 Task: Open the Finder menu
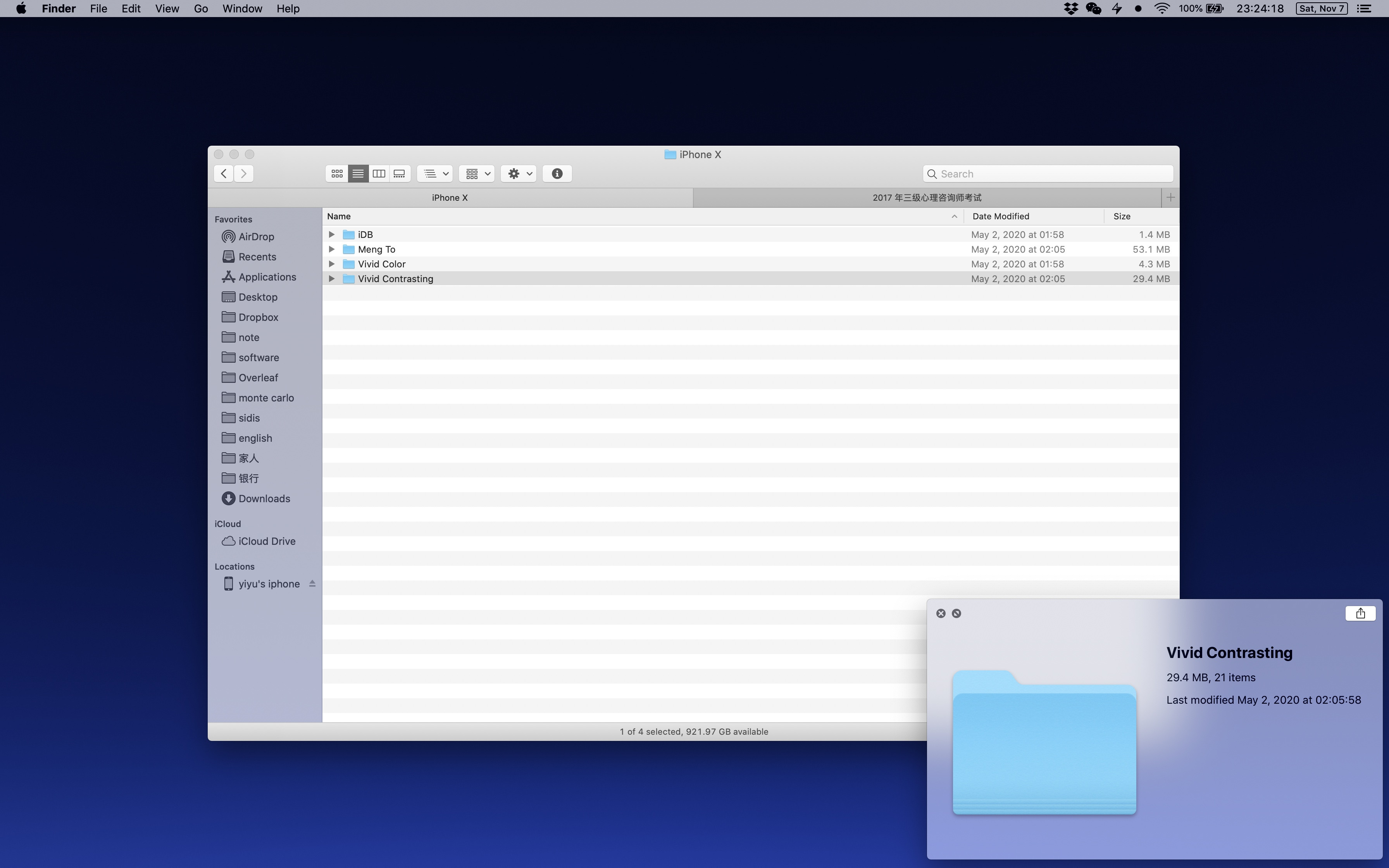coord(59,9)
